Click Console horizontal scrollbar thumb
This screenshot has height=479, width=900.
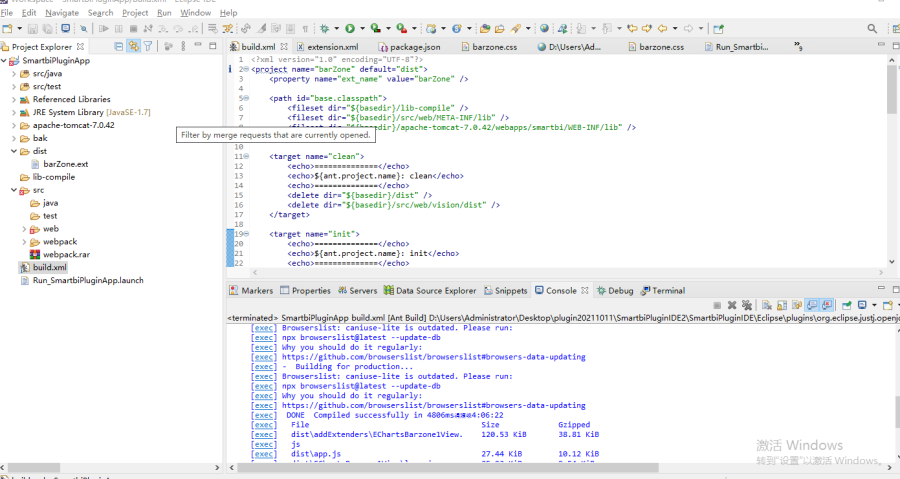pyautogui.click(x=448, y=468)
